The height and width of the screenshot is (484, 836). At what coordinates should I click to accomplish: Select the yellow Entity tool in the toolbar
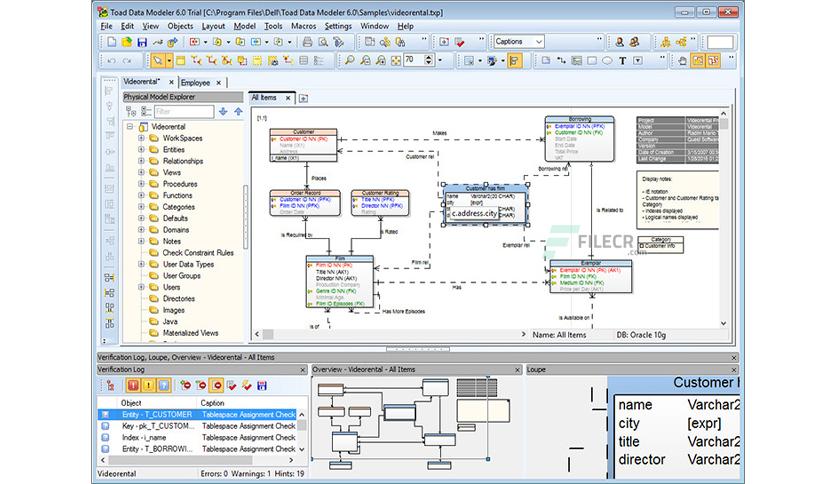point(181,61)
